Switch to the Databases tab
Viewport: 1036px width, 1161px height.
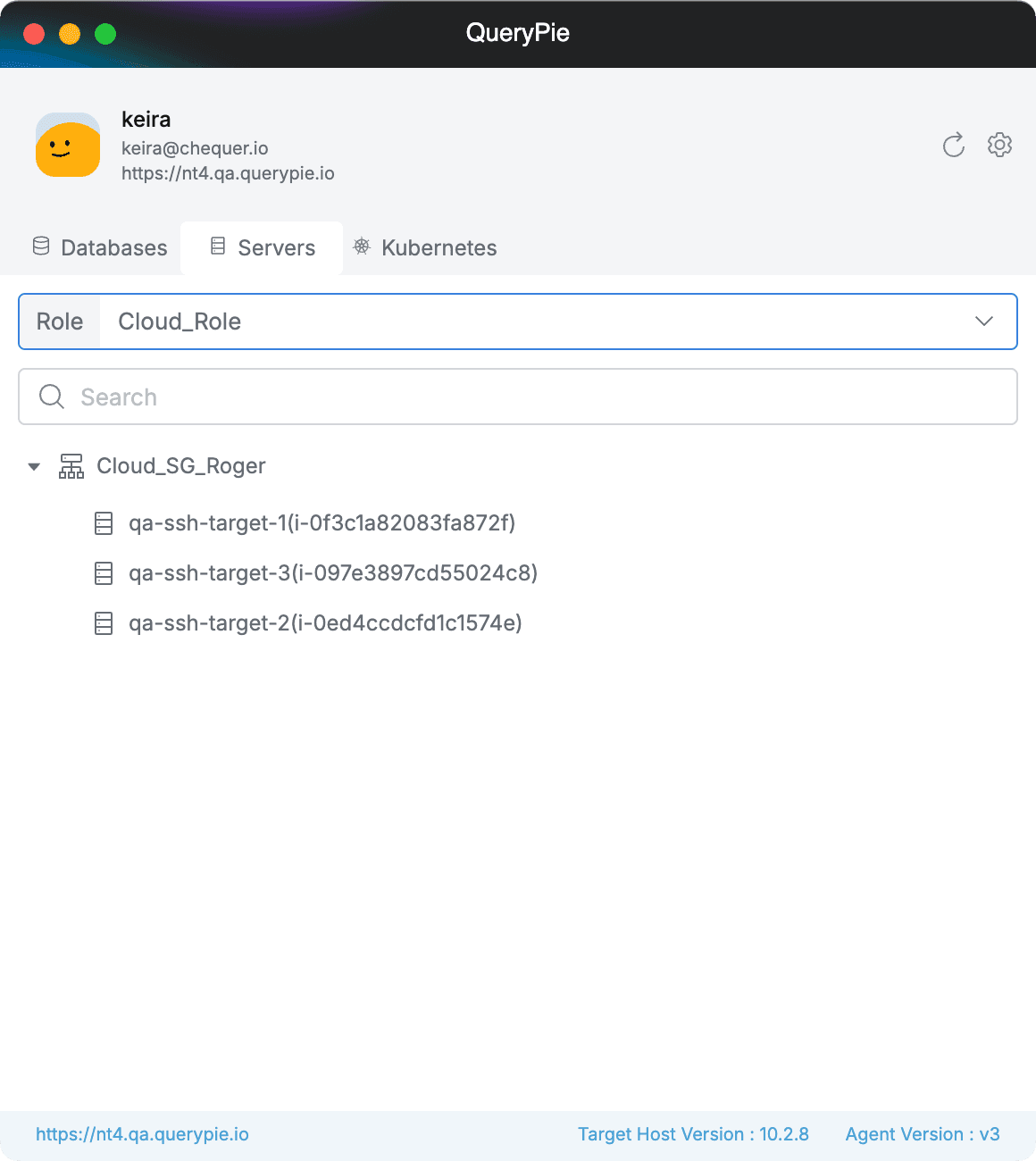pos(100,247)
